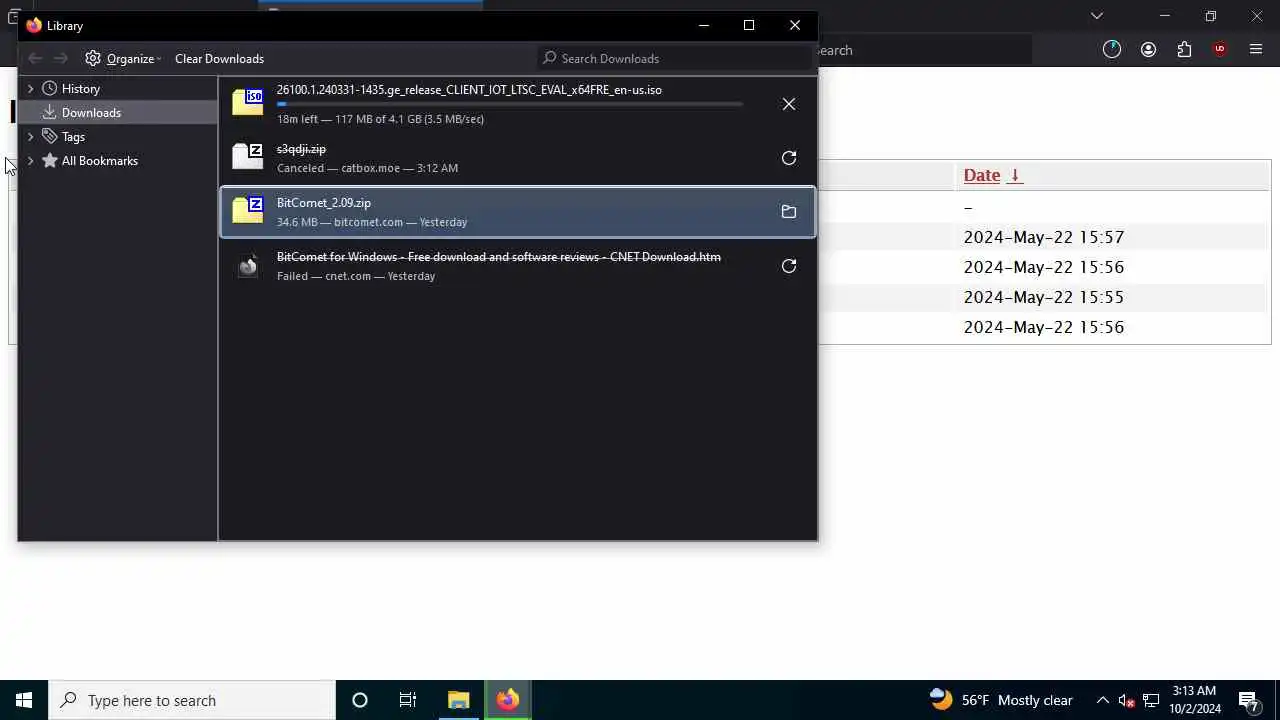Select the s3qdji.zip download row

tap(518, 158)
